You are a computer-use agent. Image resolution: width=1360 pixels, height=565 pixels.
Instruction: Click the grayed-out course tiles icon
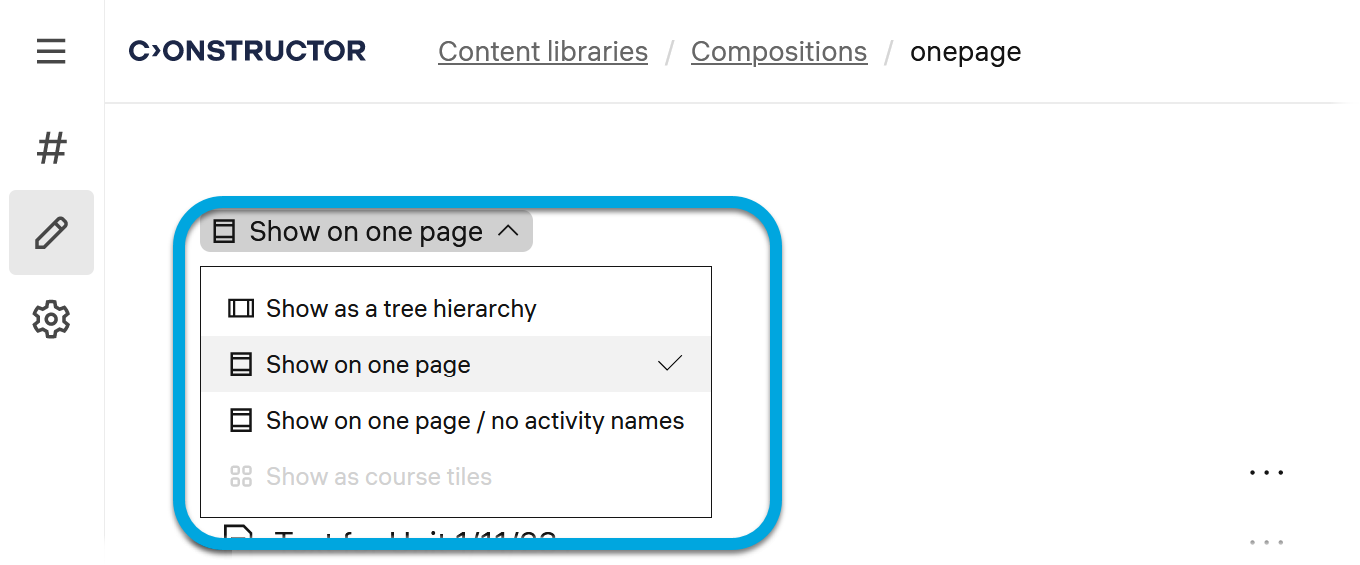240,477
